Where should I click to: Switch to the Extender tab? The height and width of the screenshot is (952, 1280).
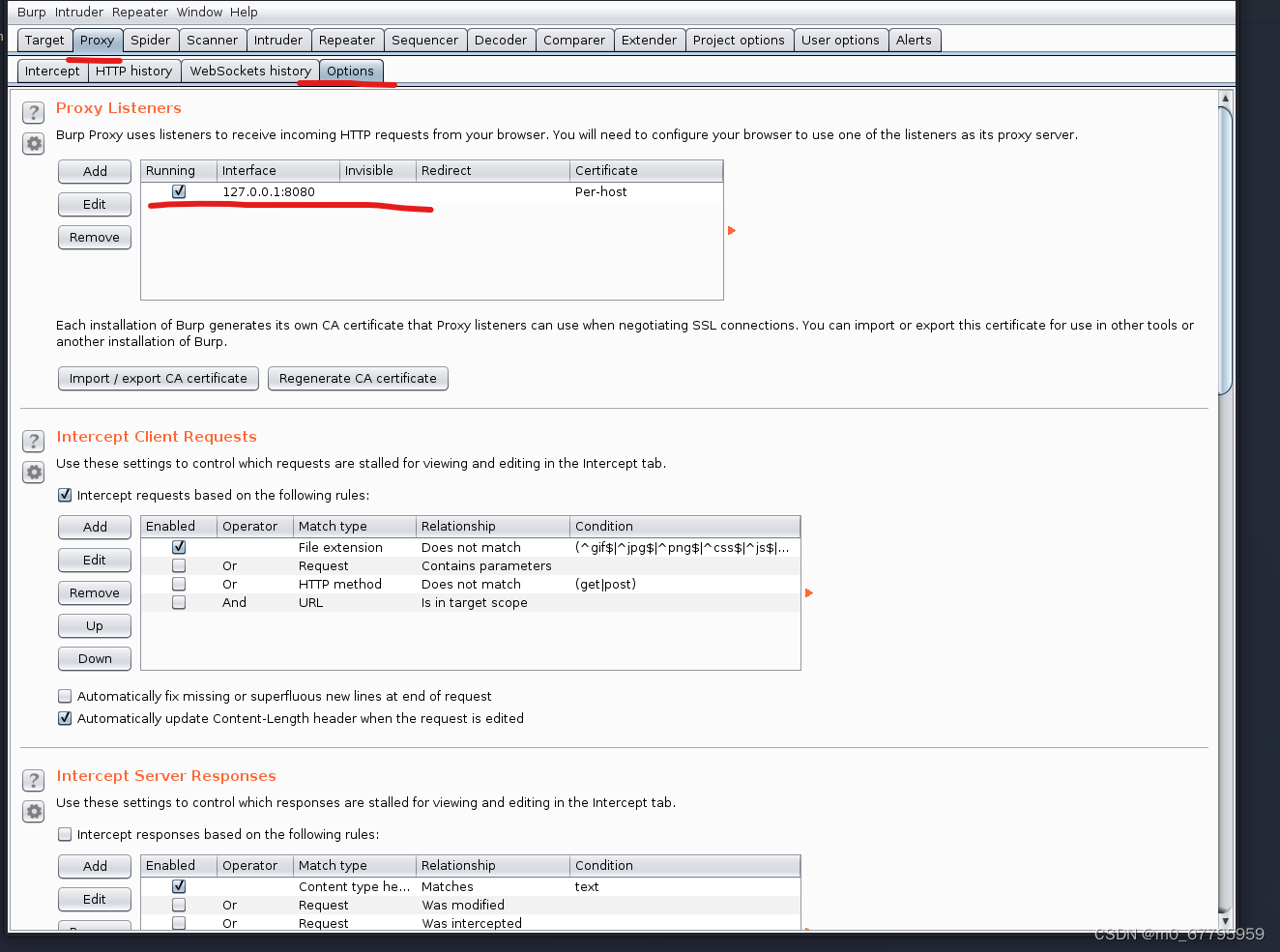tap(650, 40)
